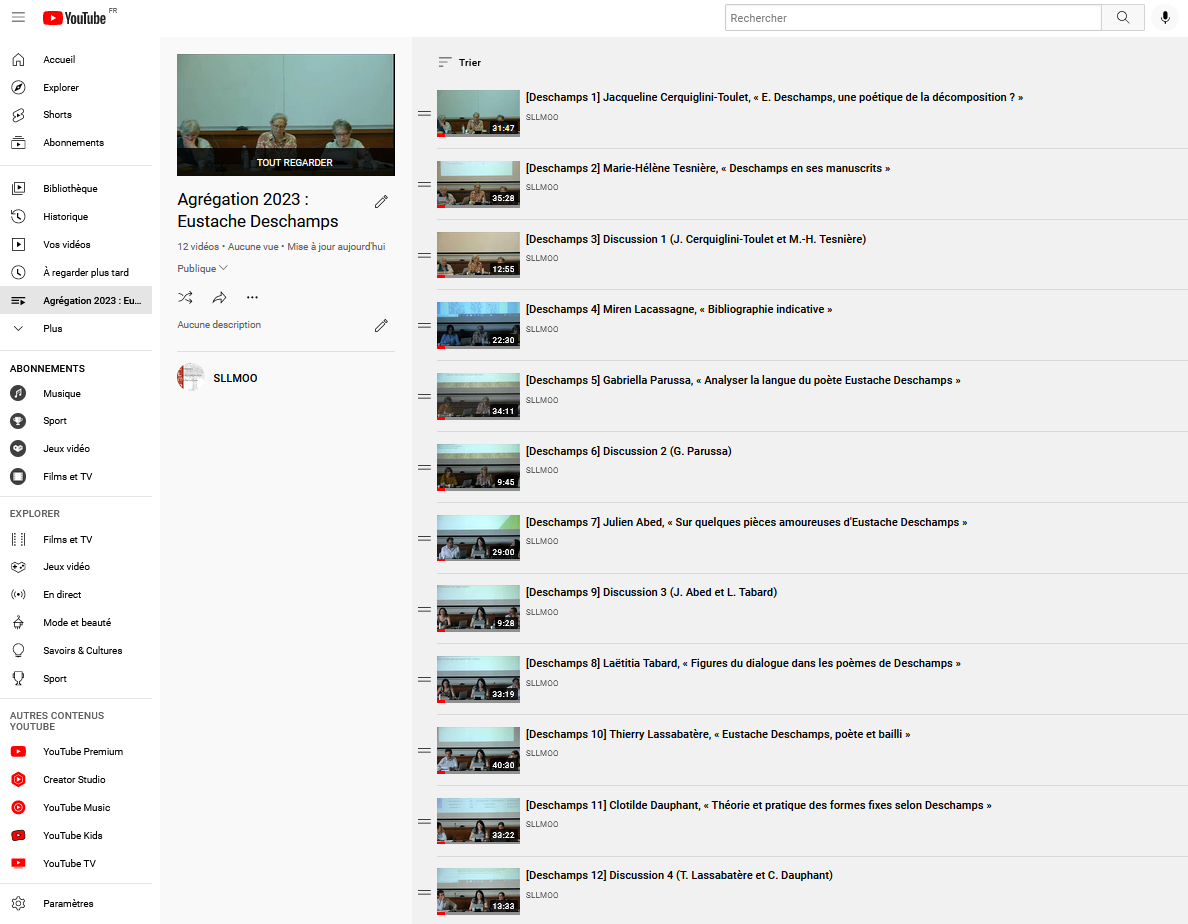Edit the playlist title pencil icon
This screenshot has height=924, width=1188.
381,201
